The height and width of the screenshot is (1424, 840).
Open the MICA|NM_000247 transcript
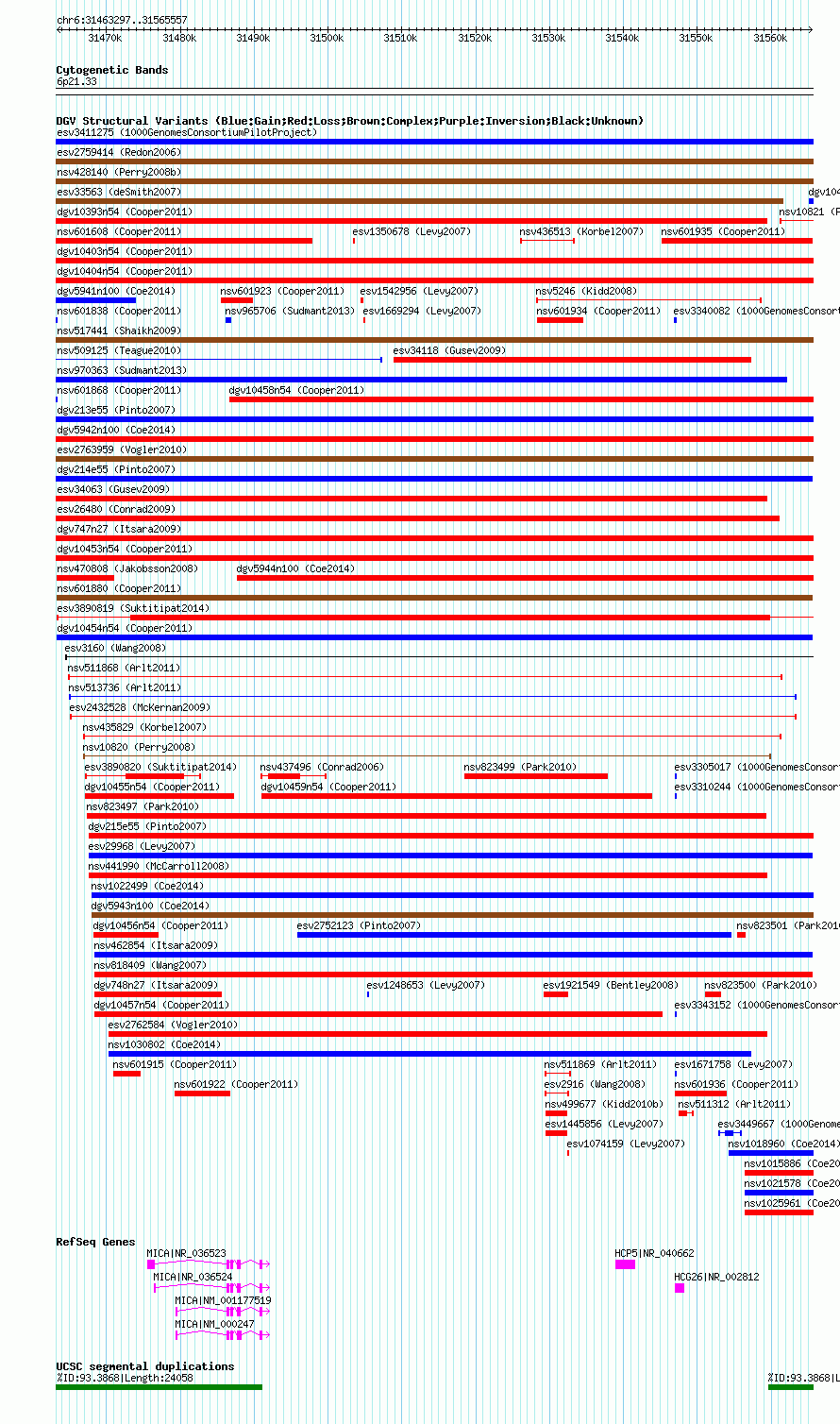coord(215,1325)
